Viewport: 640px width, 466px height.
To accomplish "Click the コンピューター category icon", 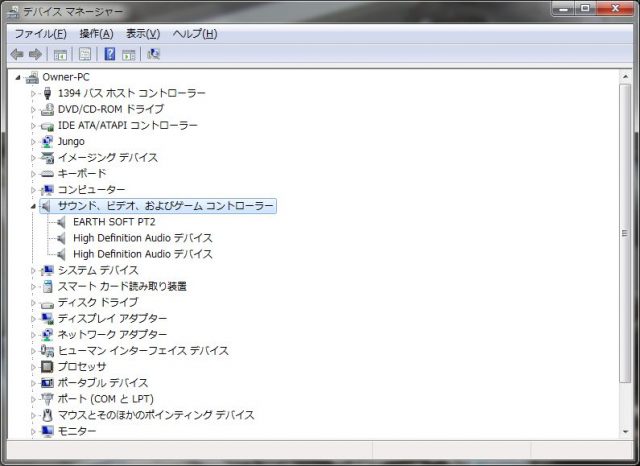I will click(x=47, y=190).
